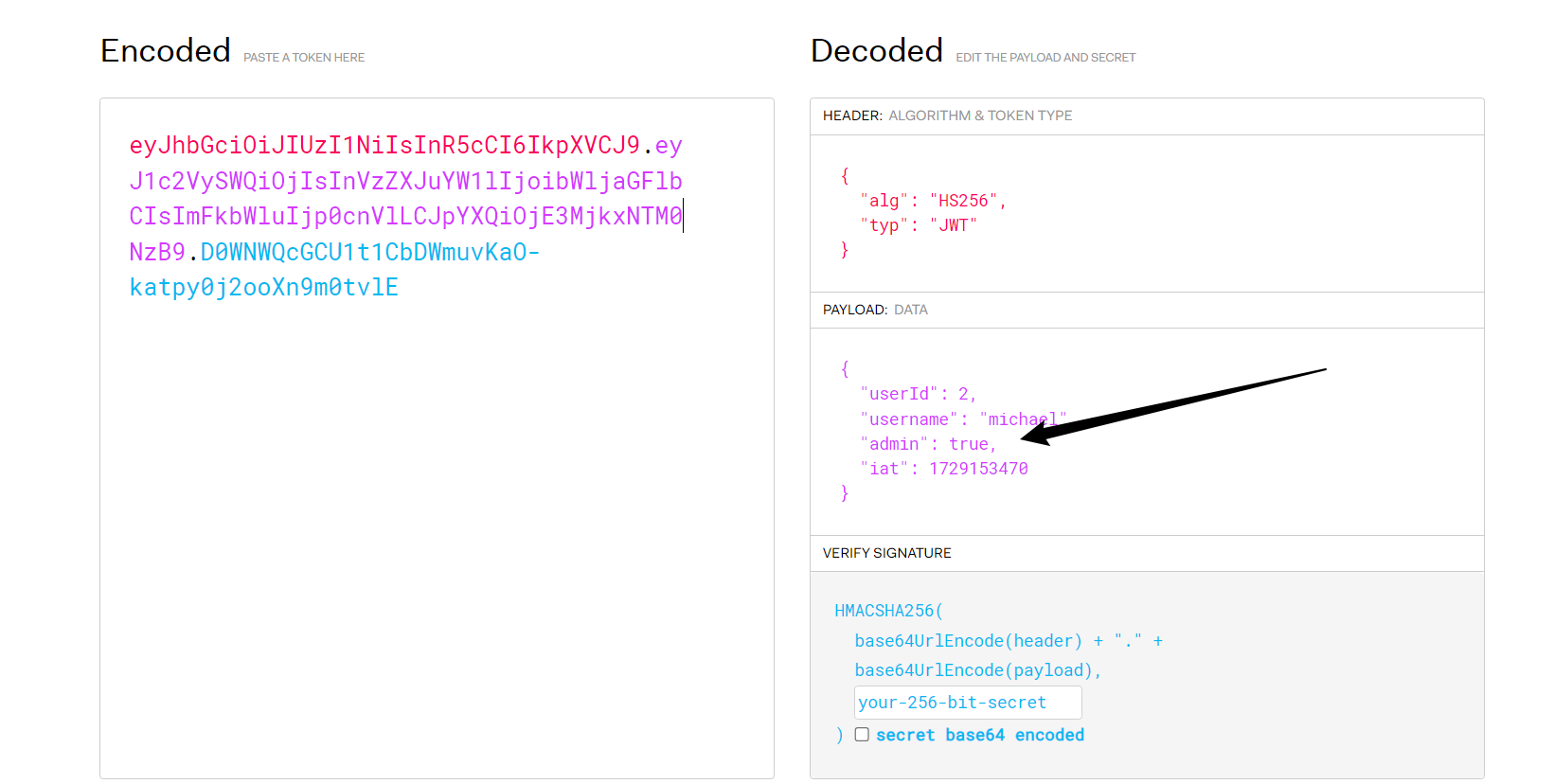1554x784 pixels.
Task: Click the base64UrlEncode(payload) line
Action: click(978, 670)
